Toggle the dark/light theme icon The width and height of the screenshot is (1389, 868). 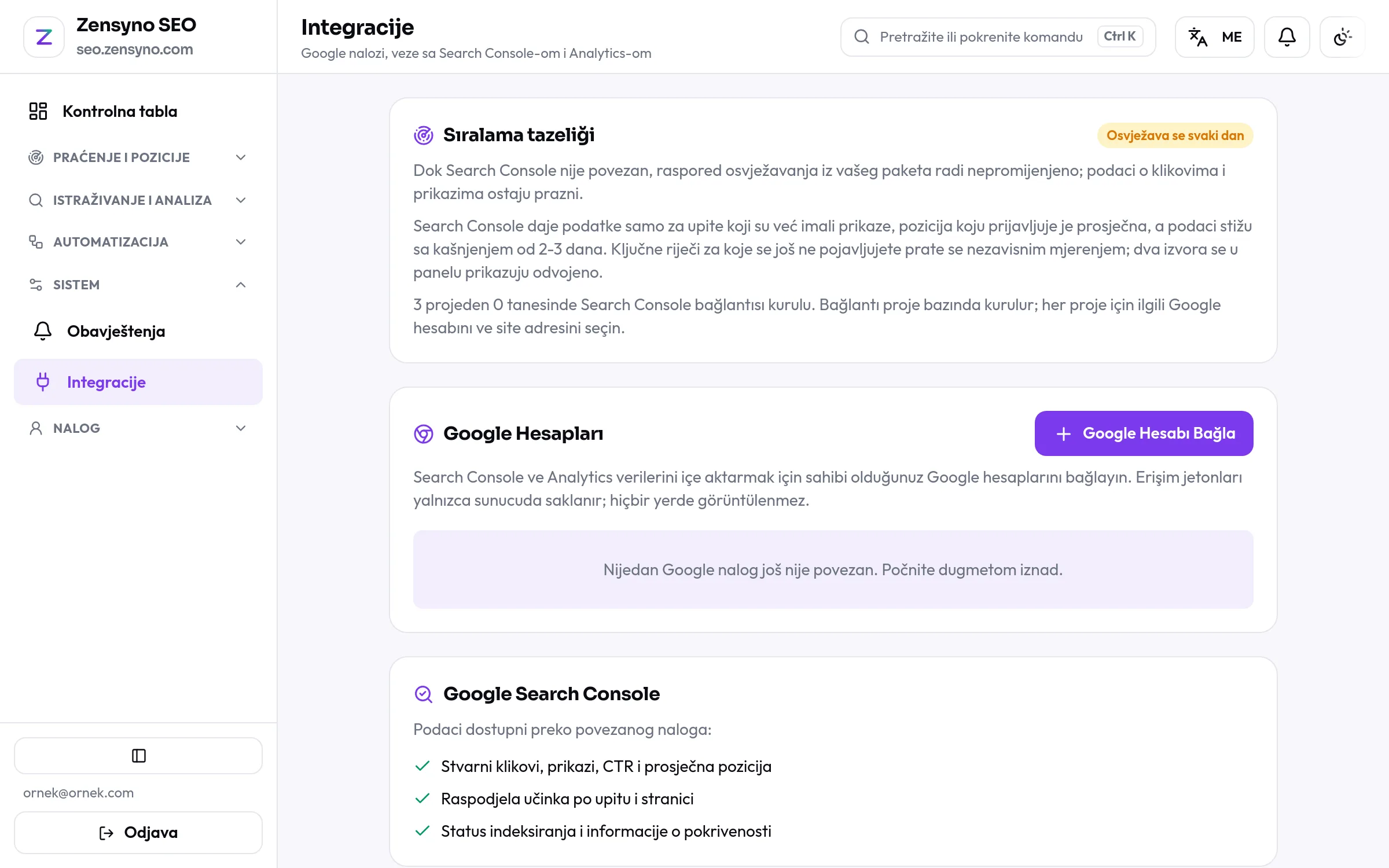coord(1342,37)
